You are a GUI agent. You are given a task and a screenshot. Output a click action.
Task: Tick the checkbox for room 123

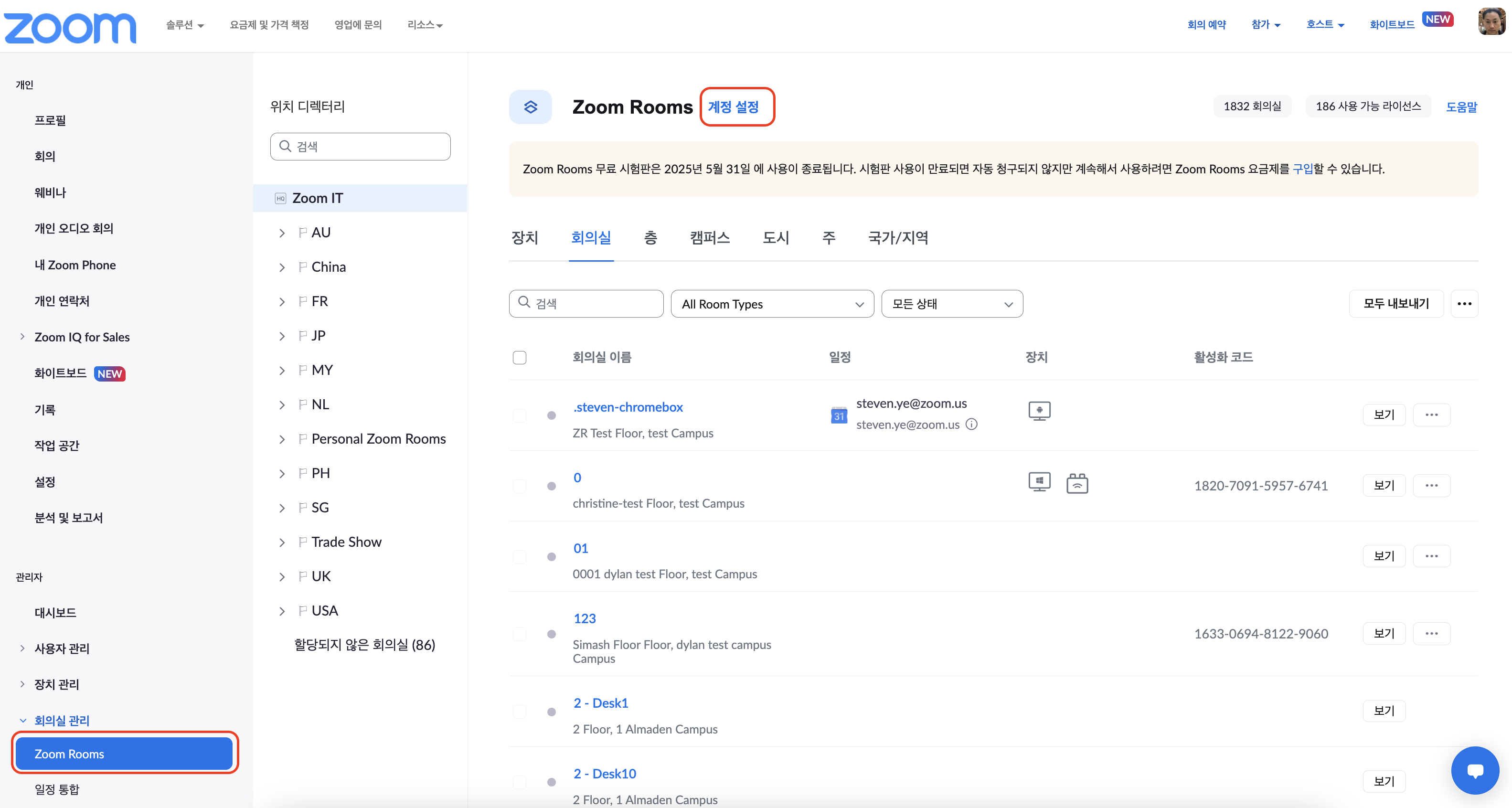pos(520,634)
